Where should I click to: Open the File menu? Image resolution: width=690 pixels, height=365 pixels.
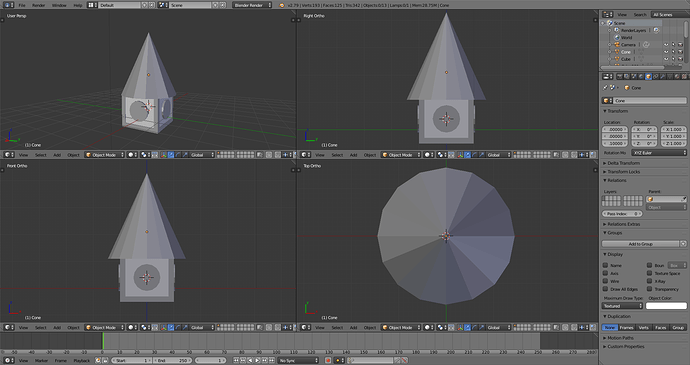coord(22,5)
